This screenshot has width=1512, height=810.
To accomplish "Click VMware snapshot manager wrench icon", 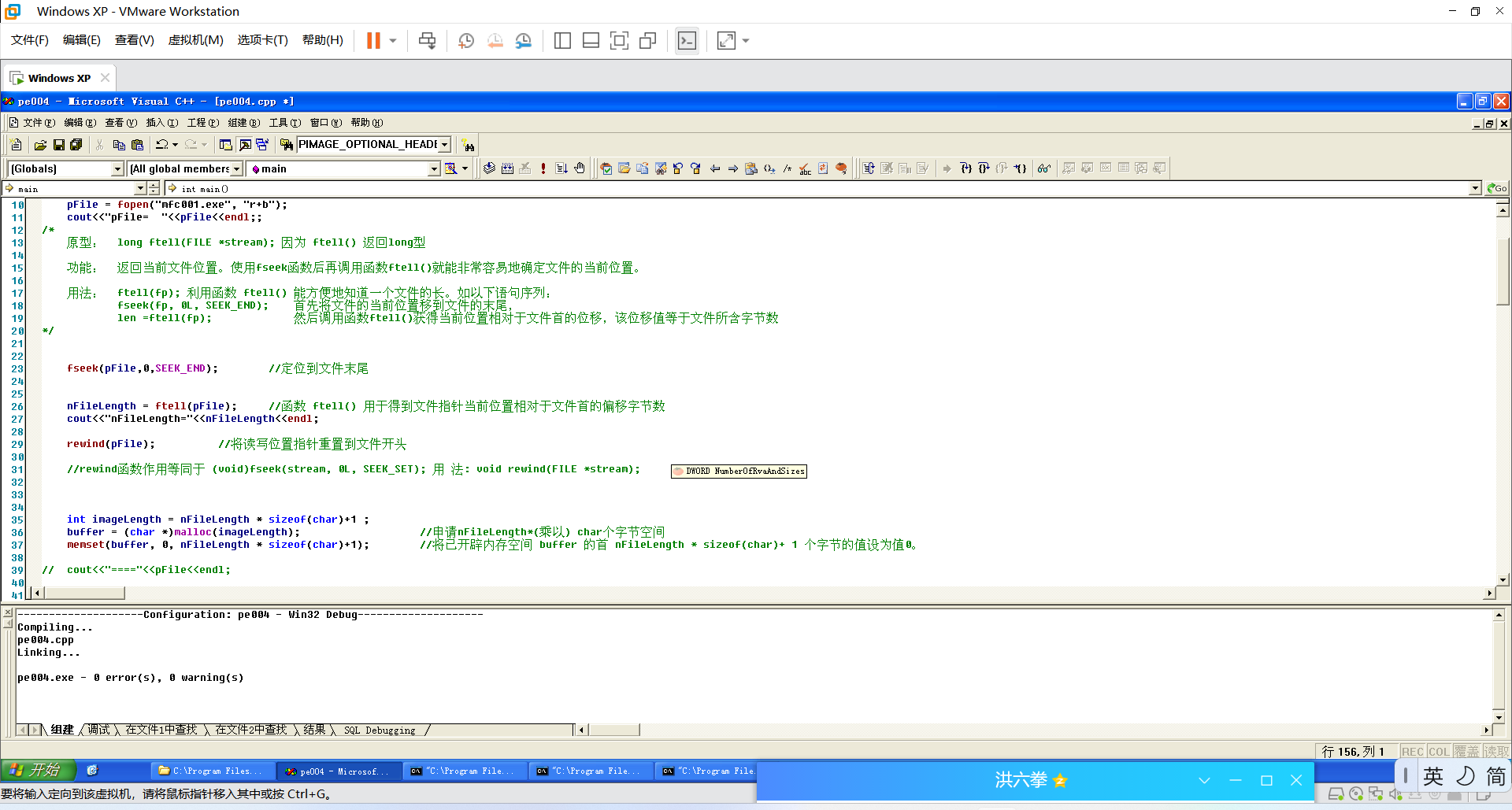I will point(524,40).
